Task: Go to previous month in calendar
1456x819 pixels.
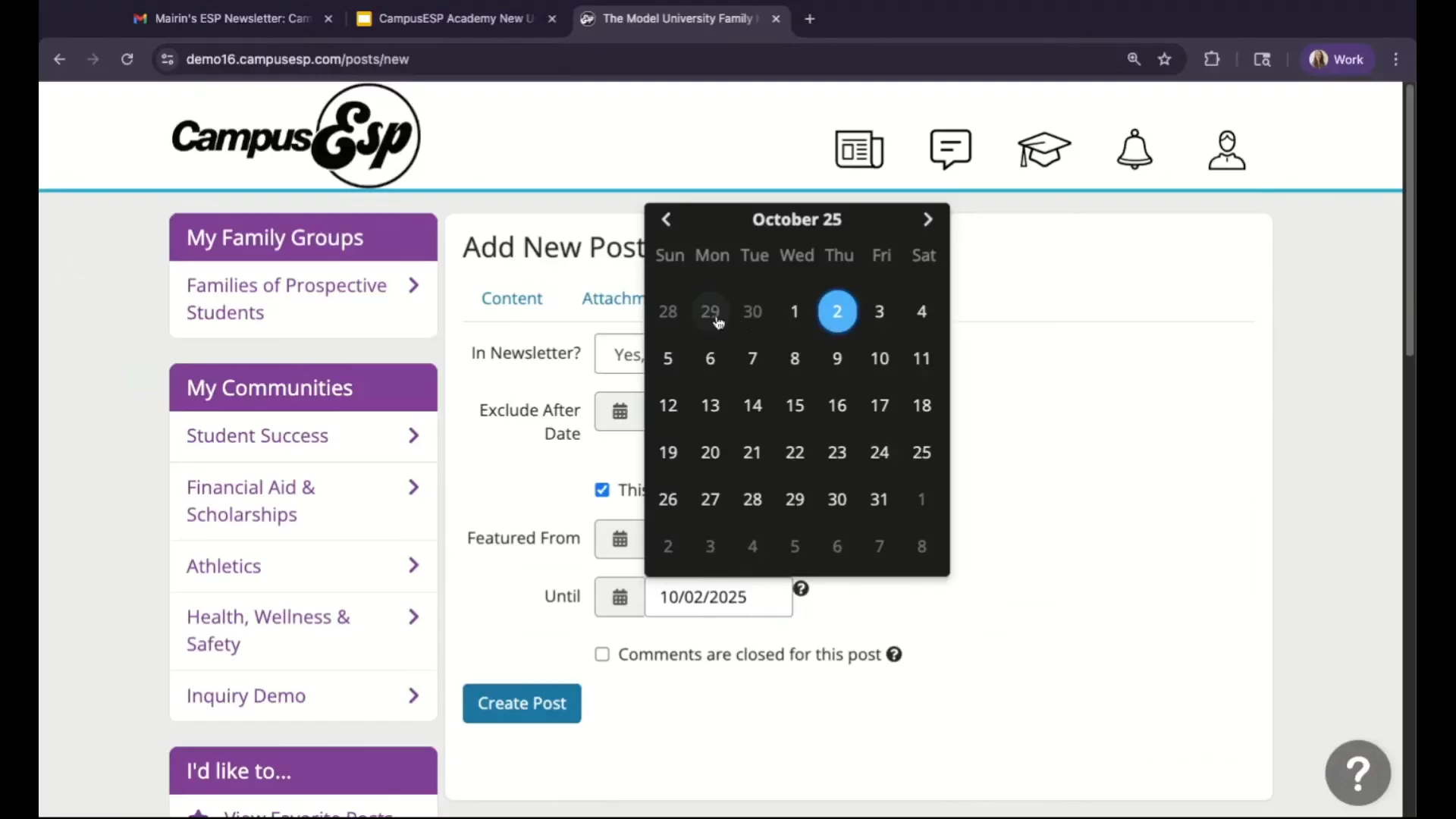Action: [x=666, y=219]
